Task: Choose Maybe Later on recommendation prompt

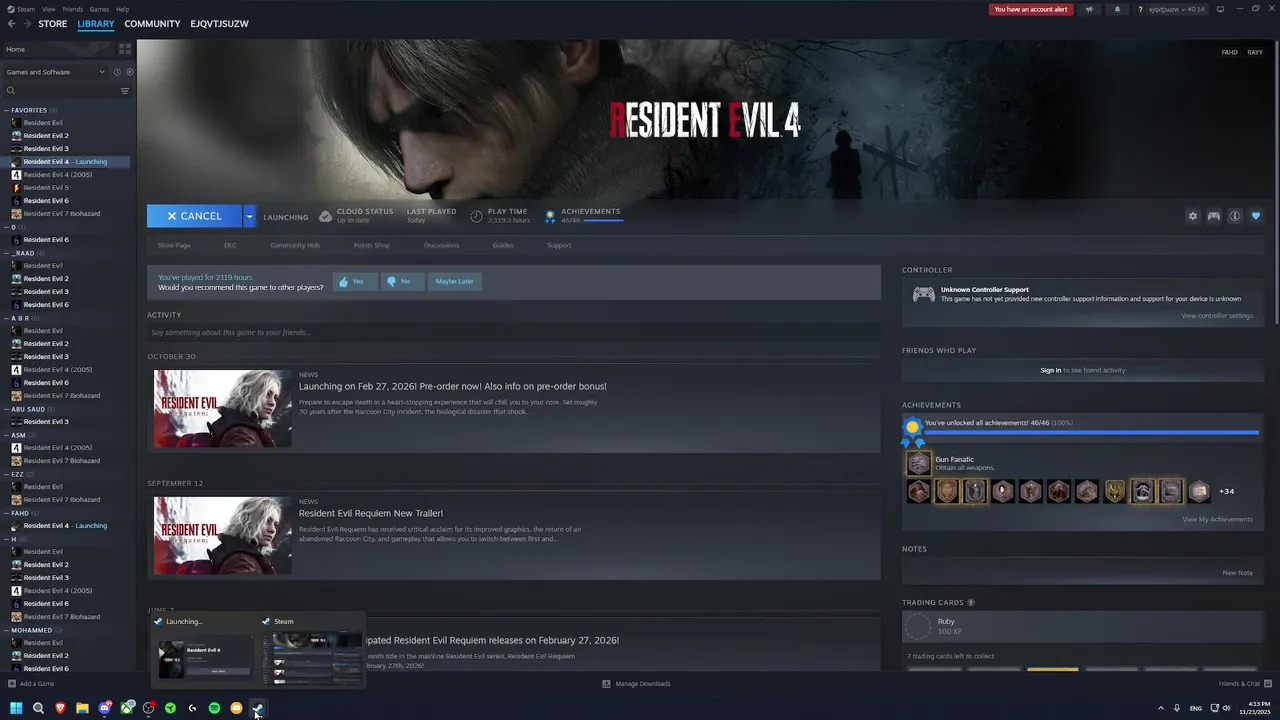Action: coord(454,281)
